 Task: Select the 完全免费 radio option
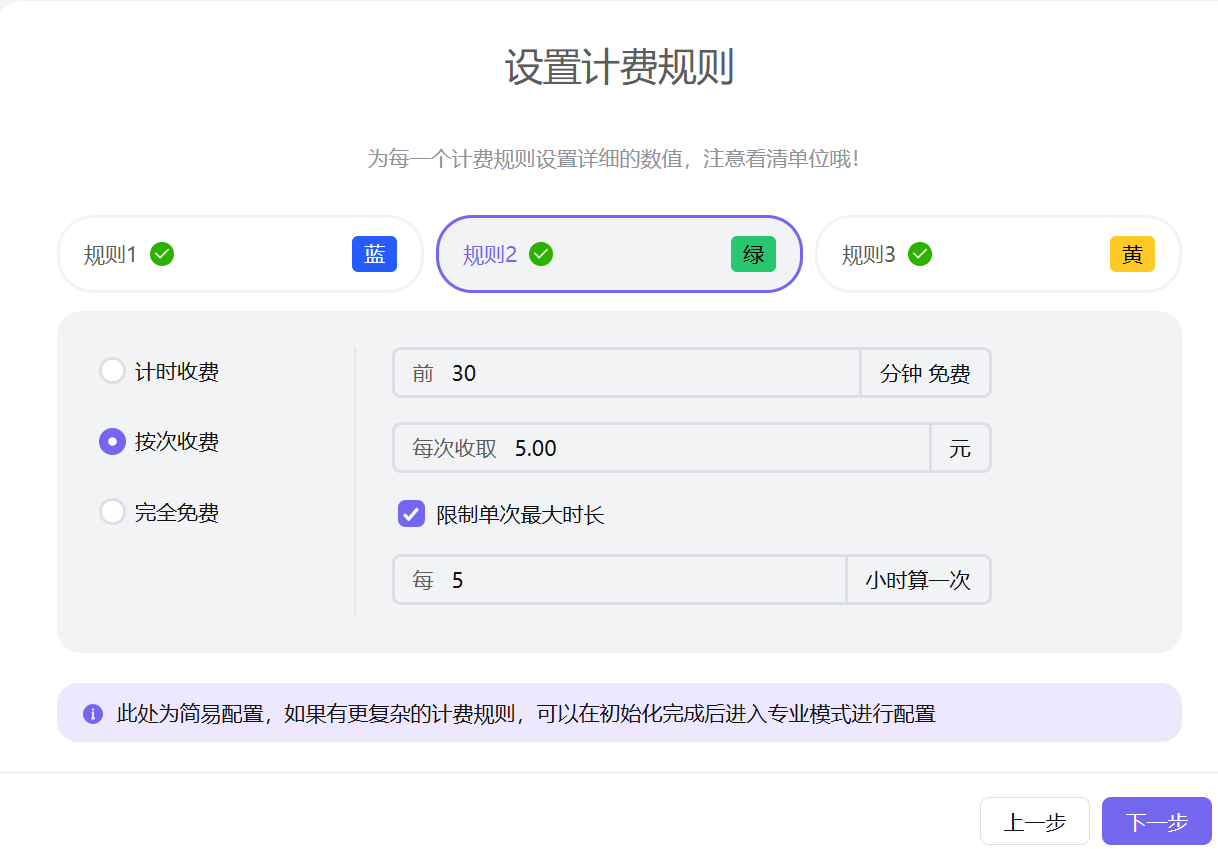tap(111, 512)
